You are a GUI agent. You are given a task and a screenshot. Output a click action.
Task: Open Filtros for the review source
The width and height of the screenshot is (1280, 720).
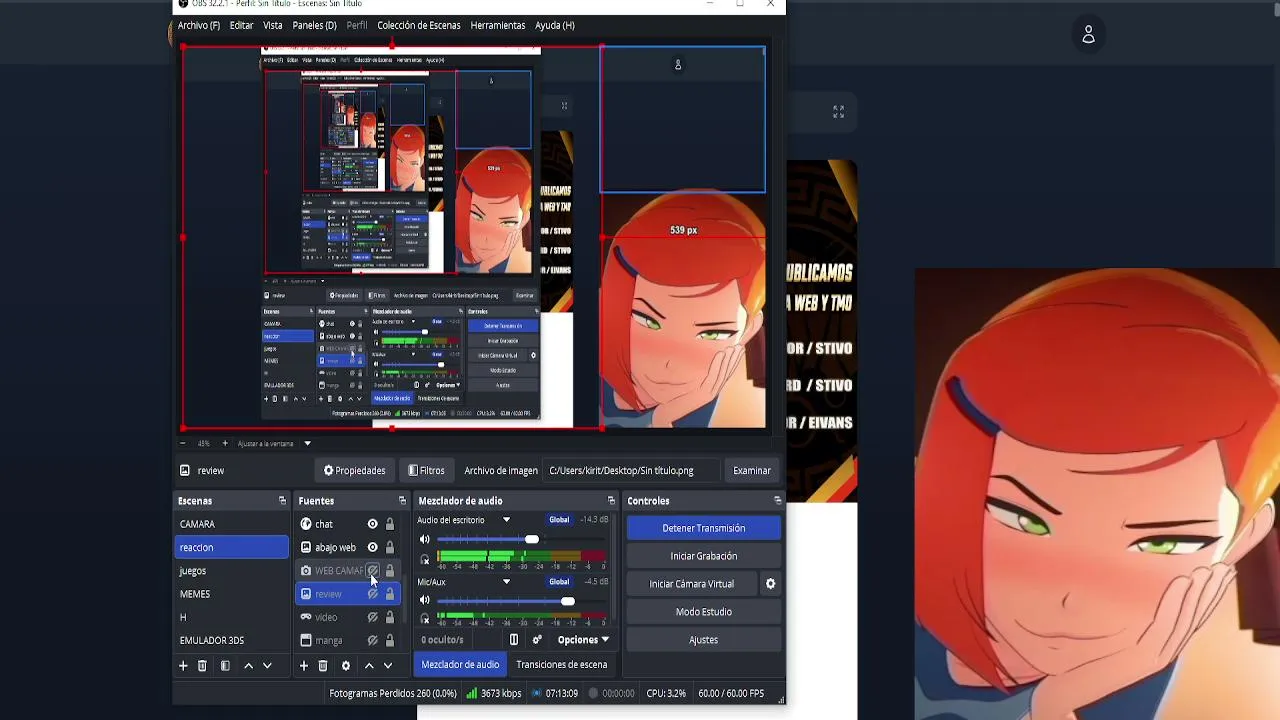tap(426, 471)
